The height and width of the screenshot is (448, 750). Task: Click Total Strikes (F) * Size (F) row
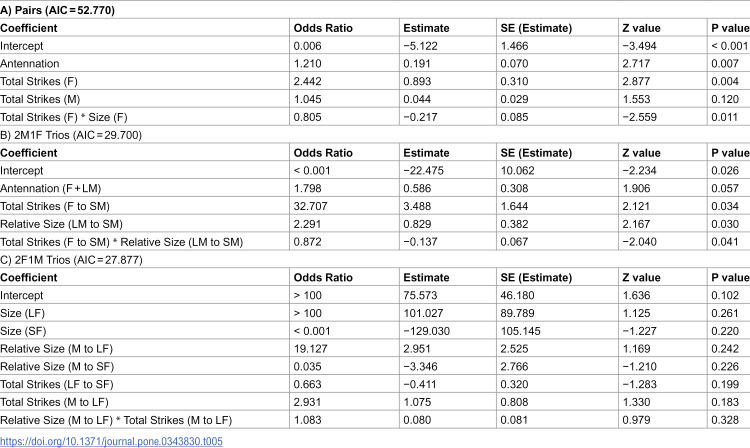[375, 117]
